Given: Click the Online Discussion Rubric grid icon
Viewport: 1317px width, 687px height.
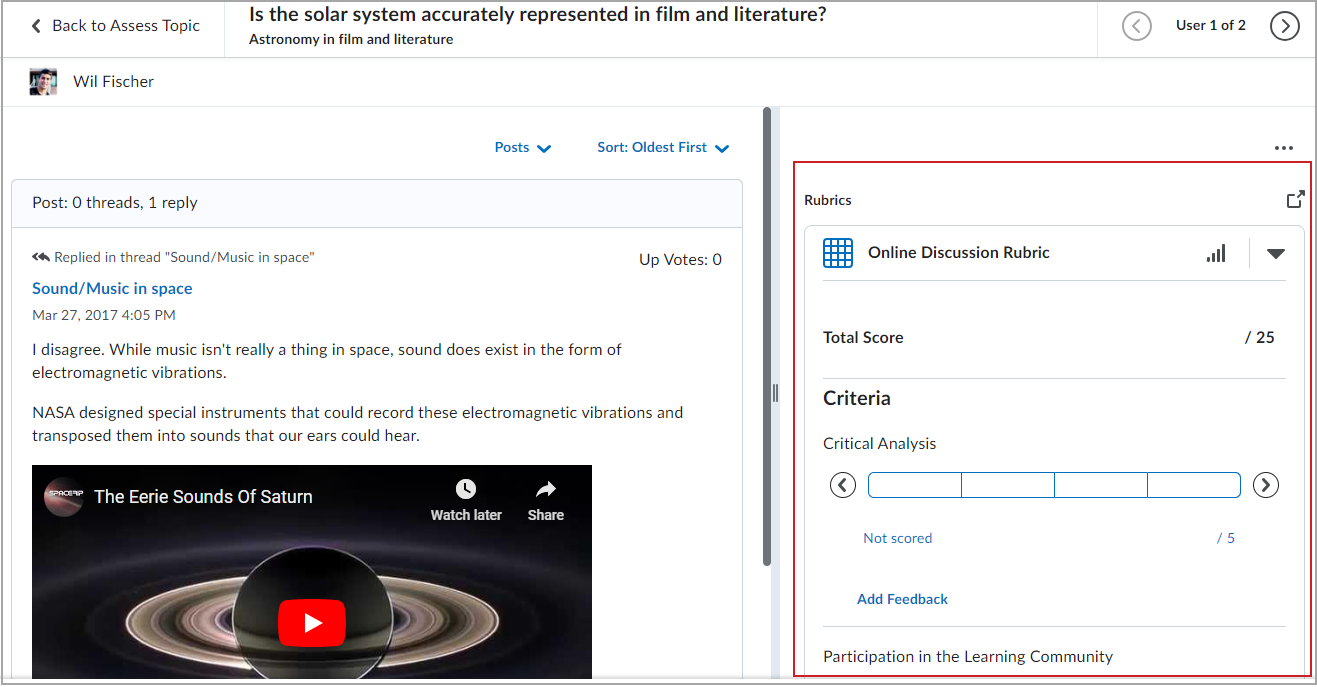Looking at the screenshot, I should tap(838, 252).
